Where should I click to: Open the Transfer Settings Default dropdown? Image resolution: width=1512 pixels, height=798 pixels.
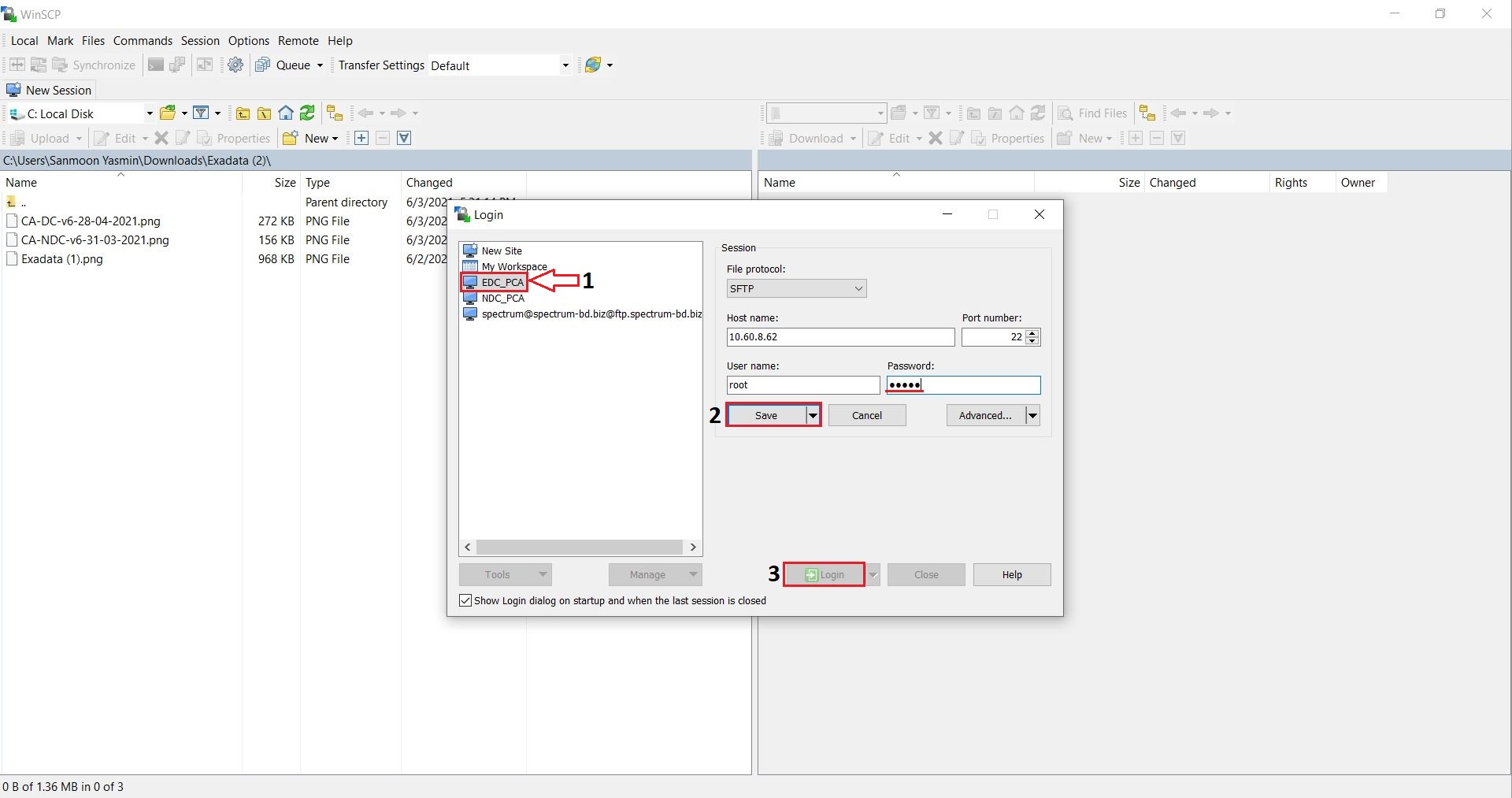565,65
